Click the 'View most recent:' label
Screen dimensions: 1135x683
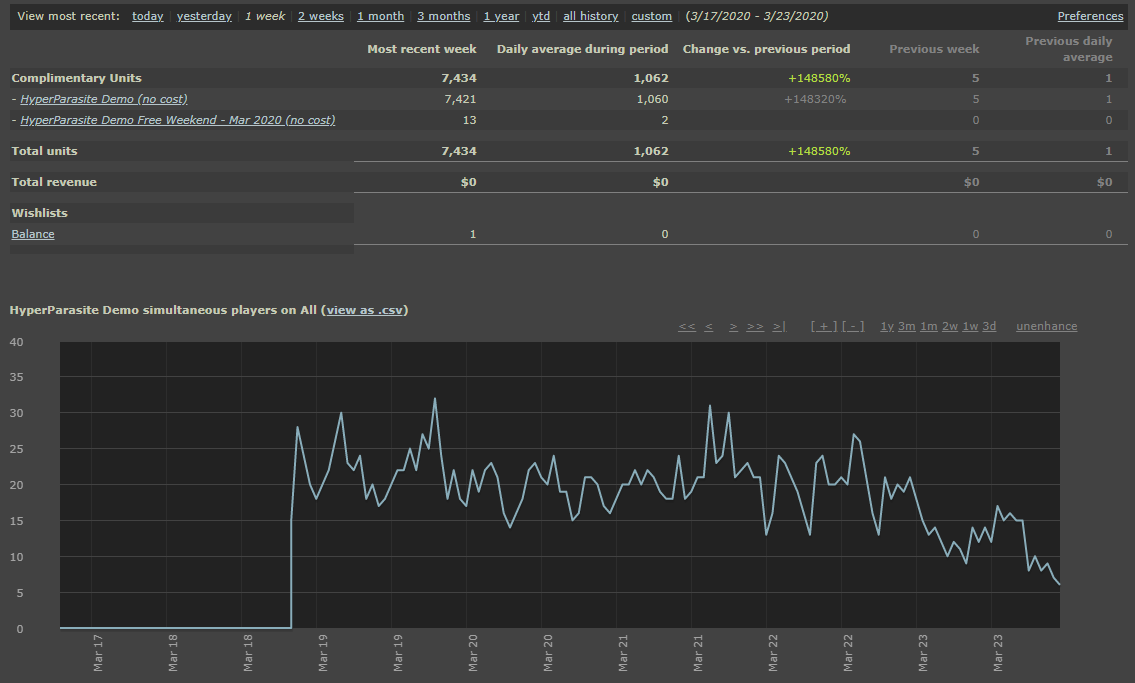69,16
